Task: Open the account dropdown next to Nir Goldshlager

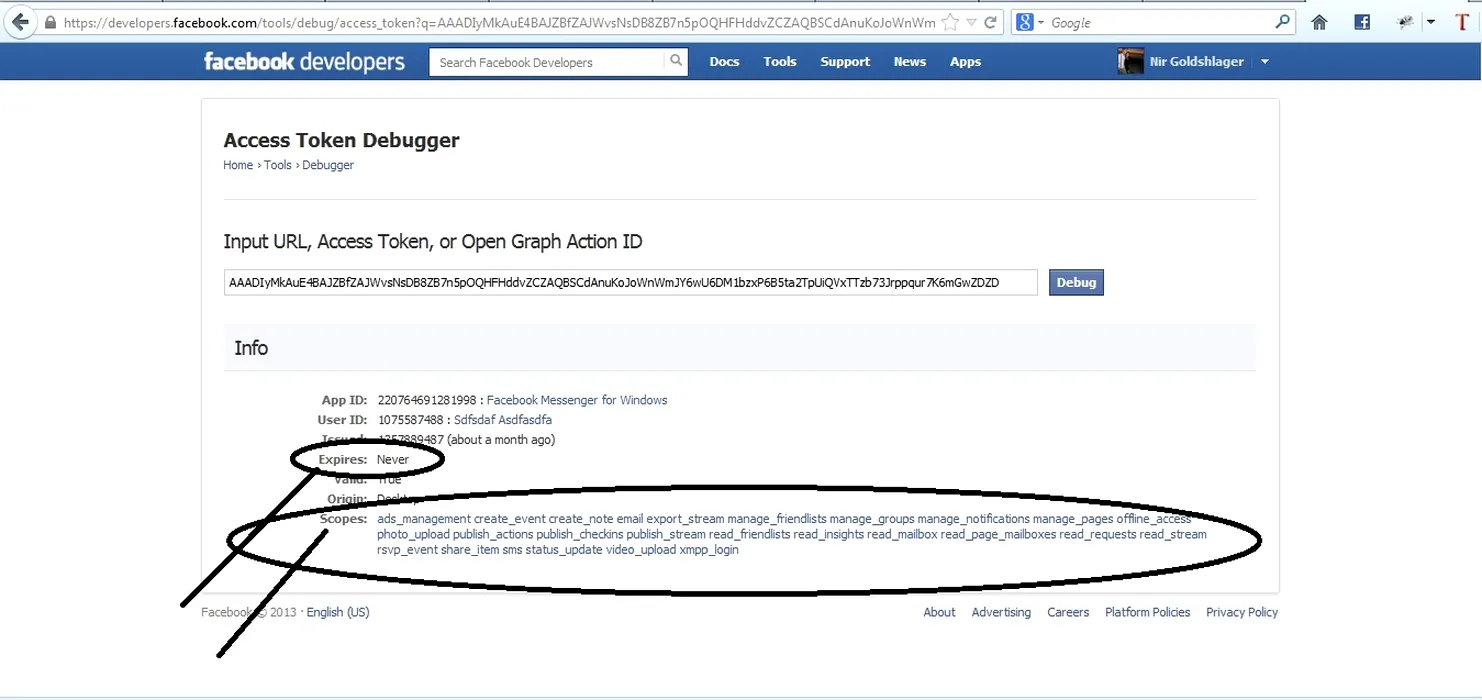Action: [1264, 62]
